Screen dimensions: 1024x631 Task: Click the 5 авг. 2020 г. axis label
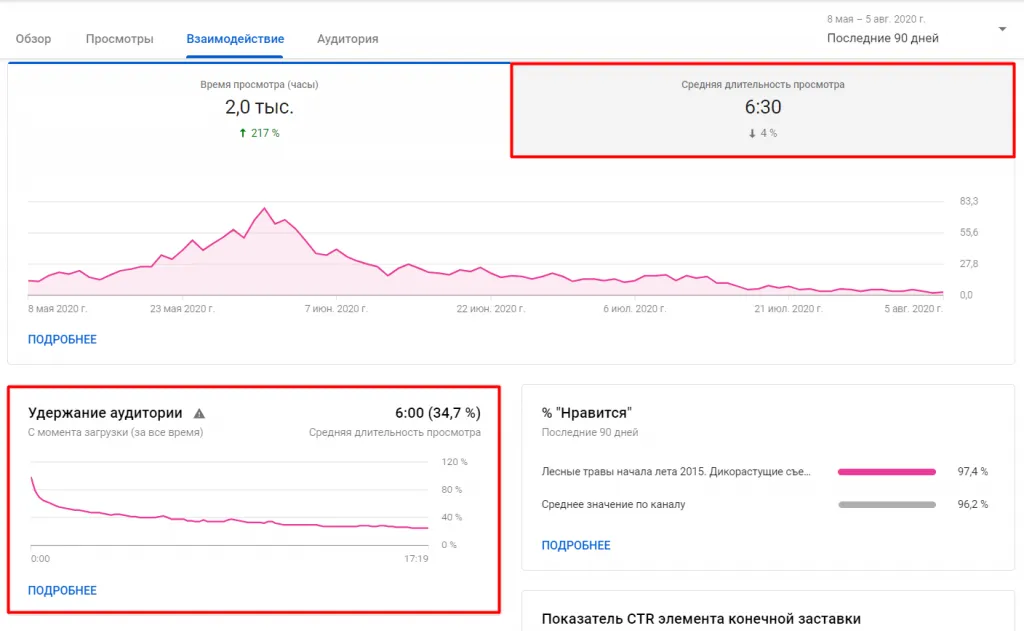[x=914, y=308]
